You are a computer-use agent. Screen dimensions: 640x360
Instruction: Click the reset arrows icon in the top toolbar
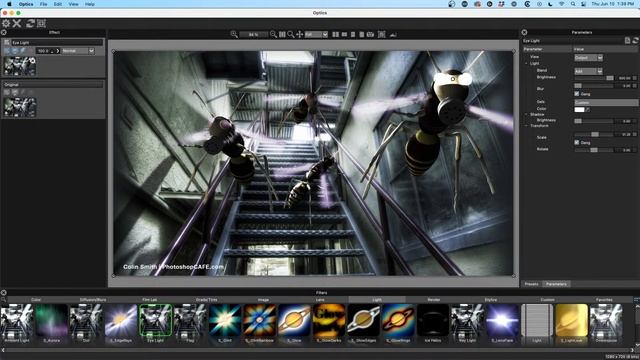coord(30,23)
